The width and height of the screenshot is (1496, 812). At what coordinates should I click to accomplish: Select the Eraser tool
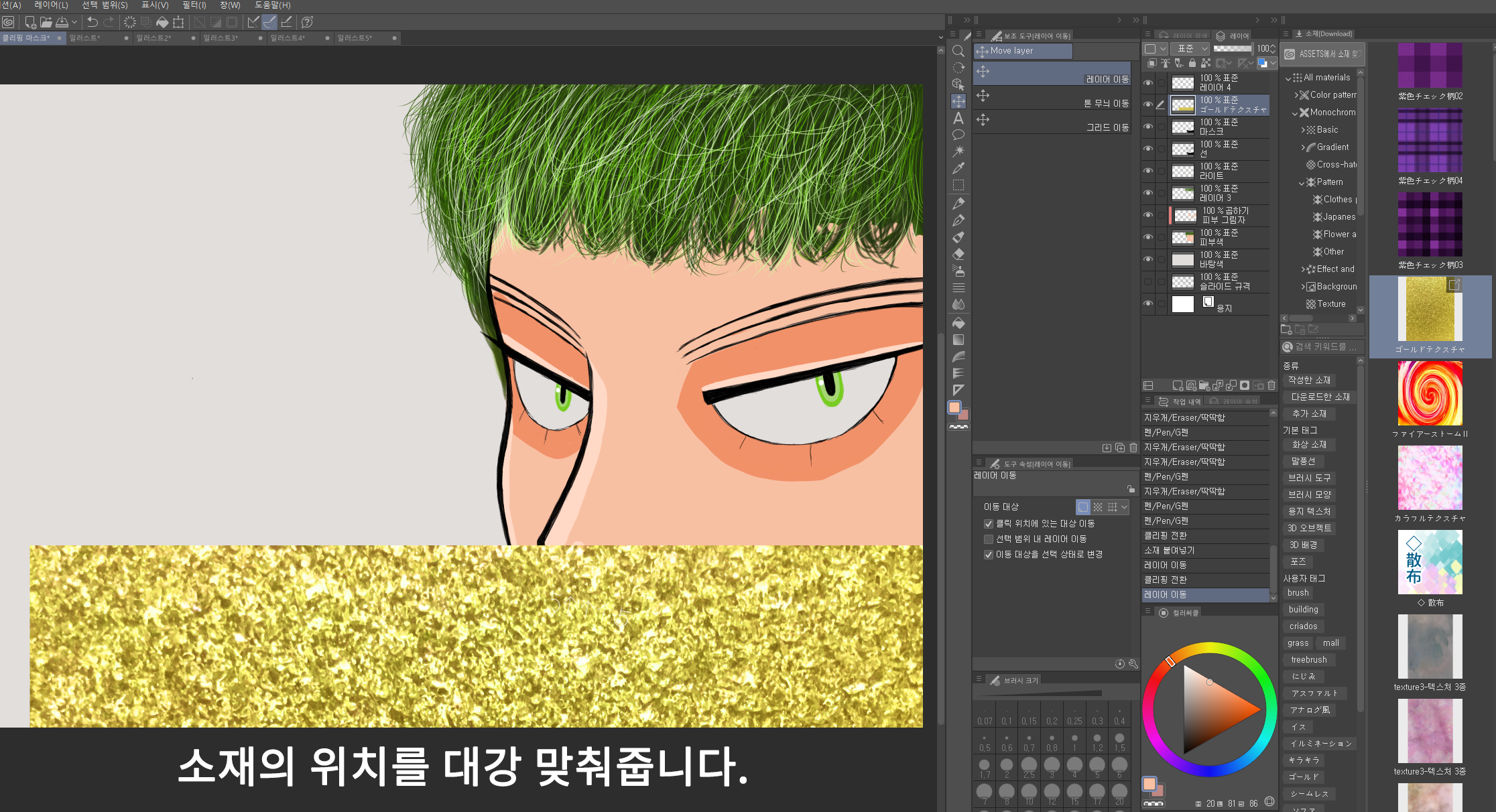(x=958, y=254)
